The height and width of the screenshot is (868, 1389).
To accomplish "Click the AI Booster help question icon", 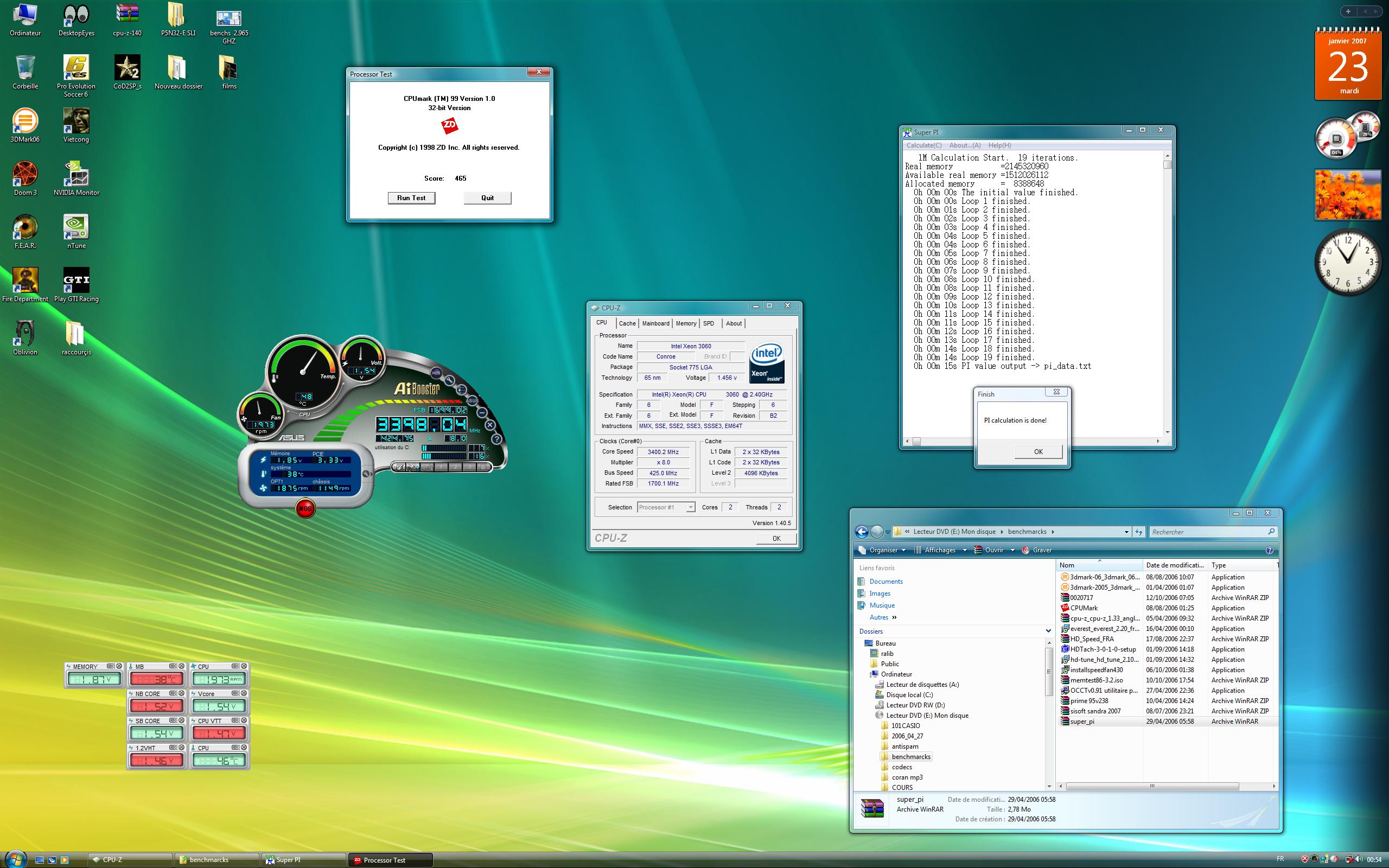I will [x=496, y=439].
